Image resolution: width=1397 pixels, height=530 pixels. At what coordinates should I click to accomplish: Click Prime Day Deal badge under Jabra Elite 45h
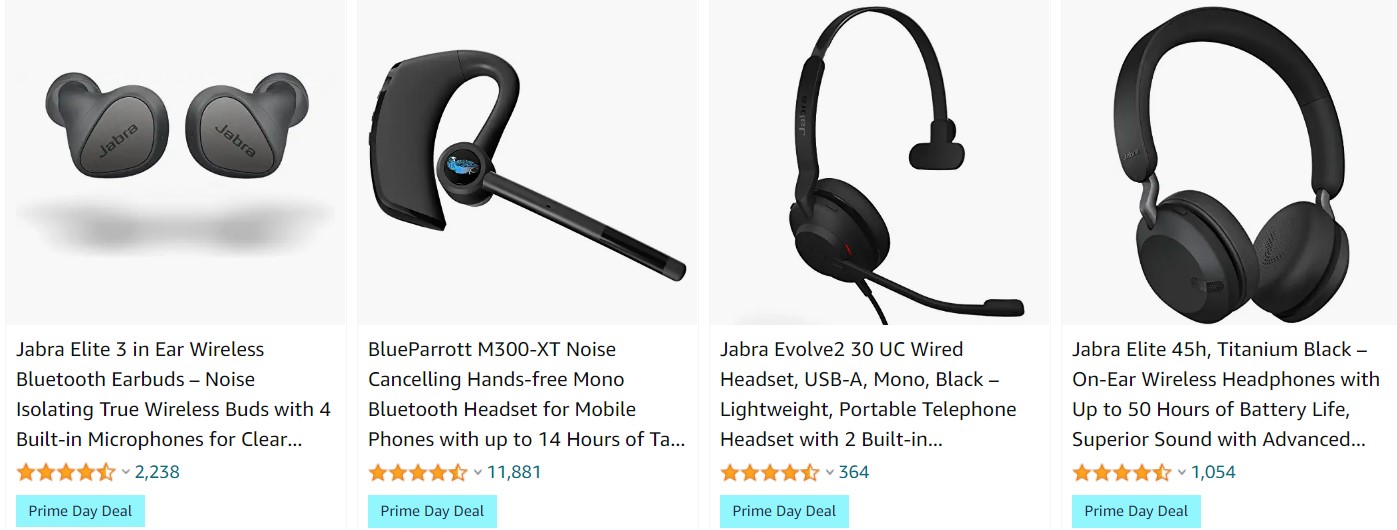pyautogui.click(x=1136, y=511)
